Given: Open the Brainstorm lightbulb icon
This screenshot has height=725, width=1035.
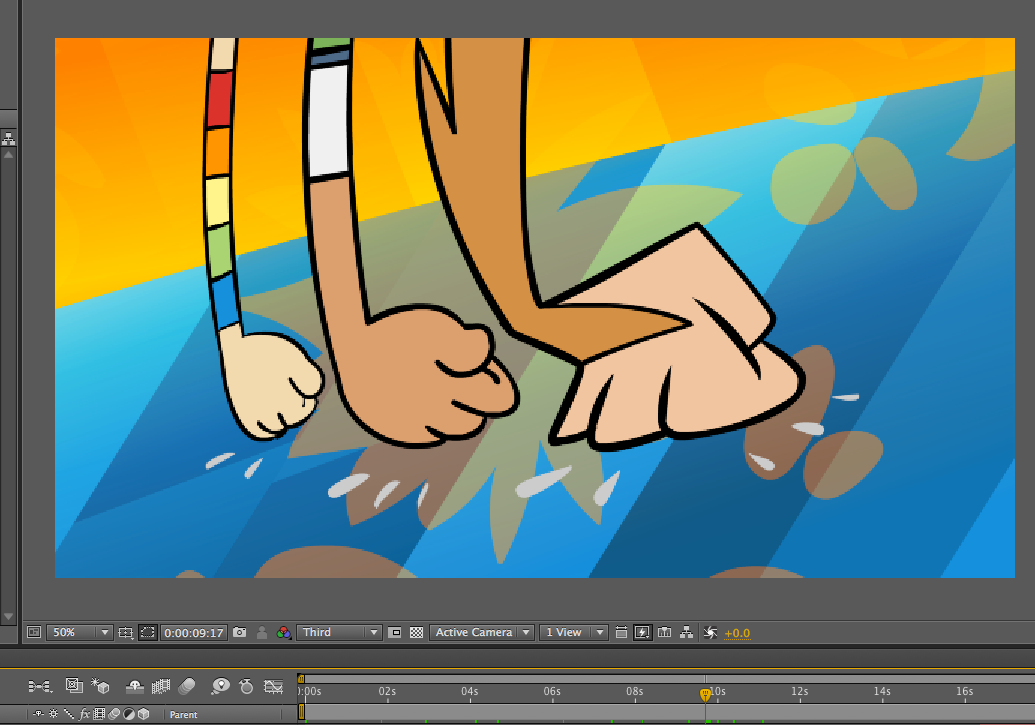Looking at the screenshot, I should 220,686.
